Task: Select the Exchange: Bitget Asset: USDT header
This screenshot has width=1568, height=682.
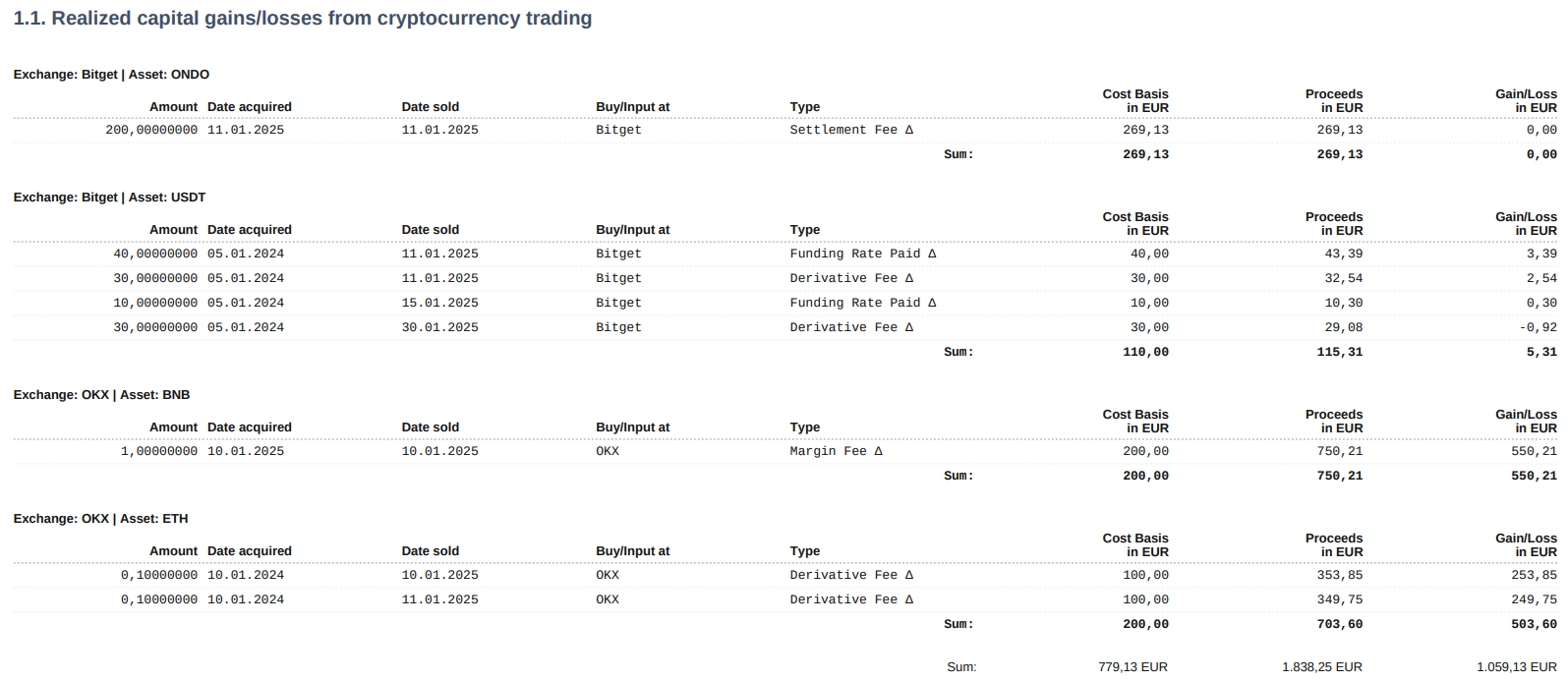Action: coord(109,198)
